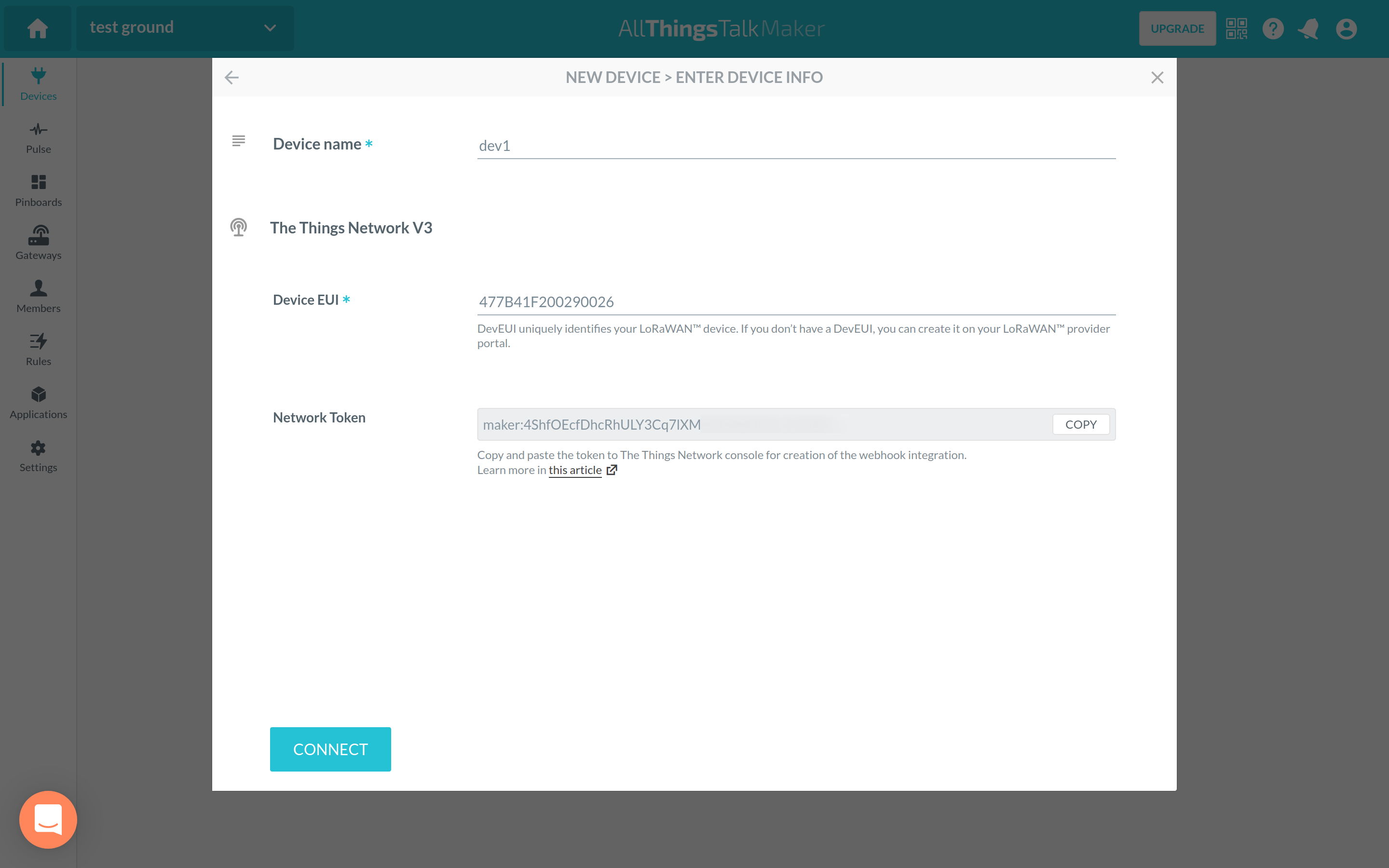Click the COPY button for Network Token
Screen dimensions: 1389x868
(1081, 424)
